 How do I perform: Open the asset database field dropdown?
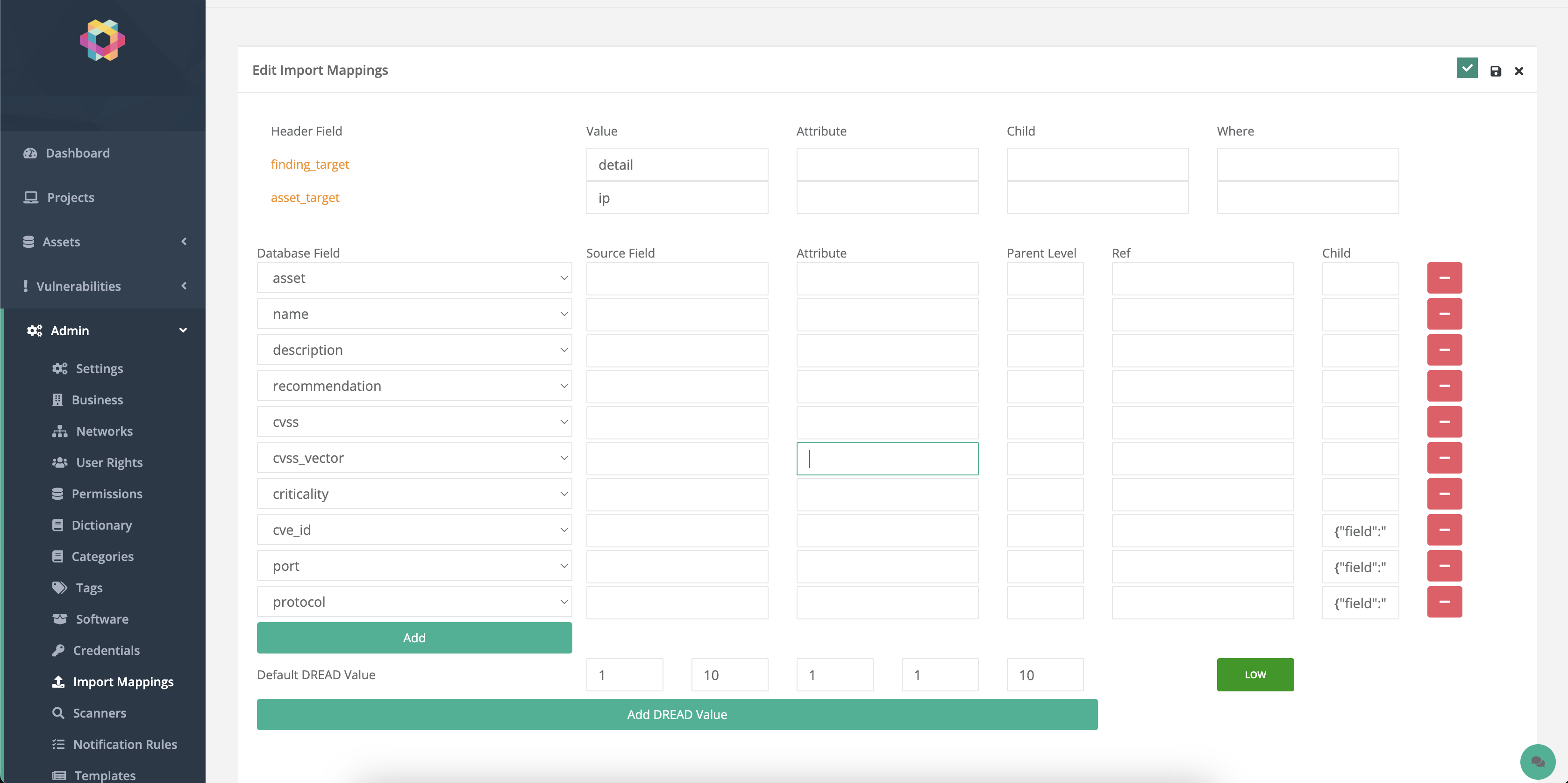414,278
